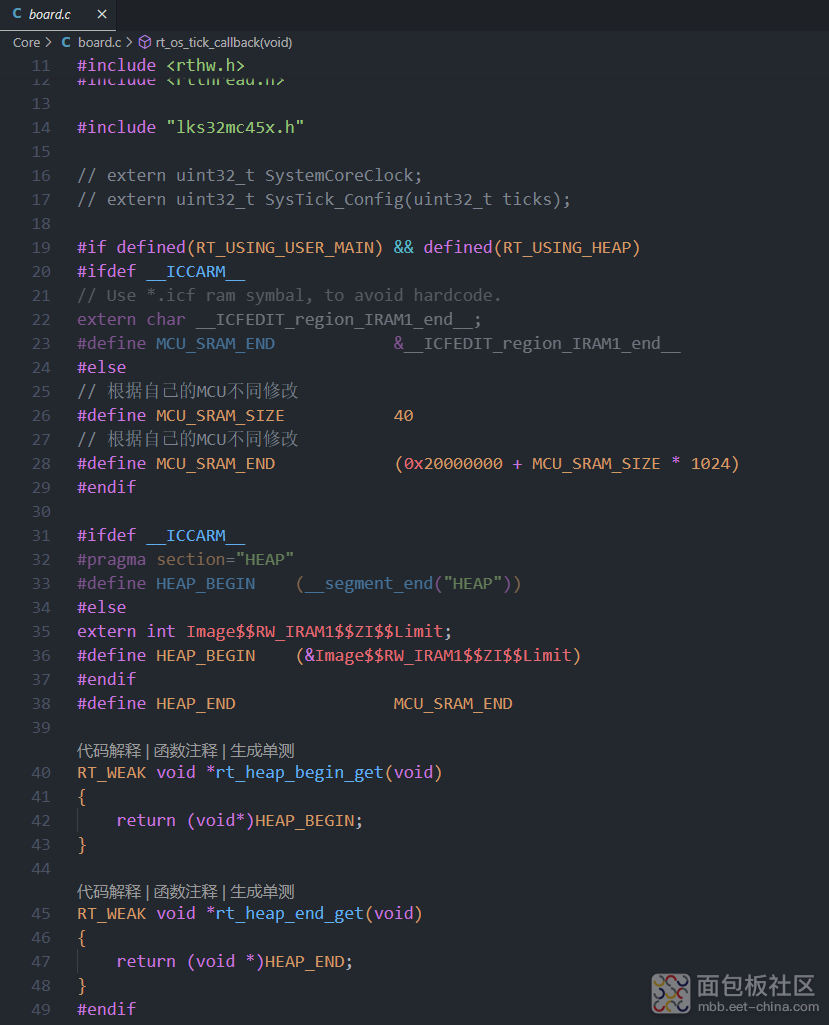Click the value 40 of MCU_SRAM_SIZE
The width and height of the screenshot is (829, 1025).
403,416
